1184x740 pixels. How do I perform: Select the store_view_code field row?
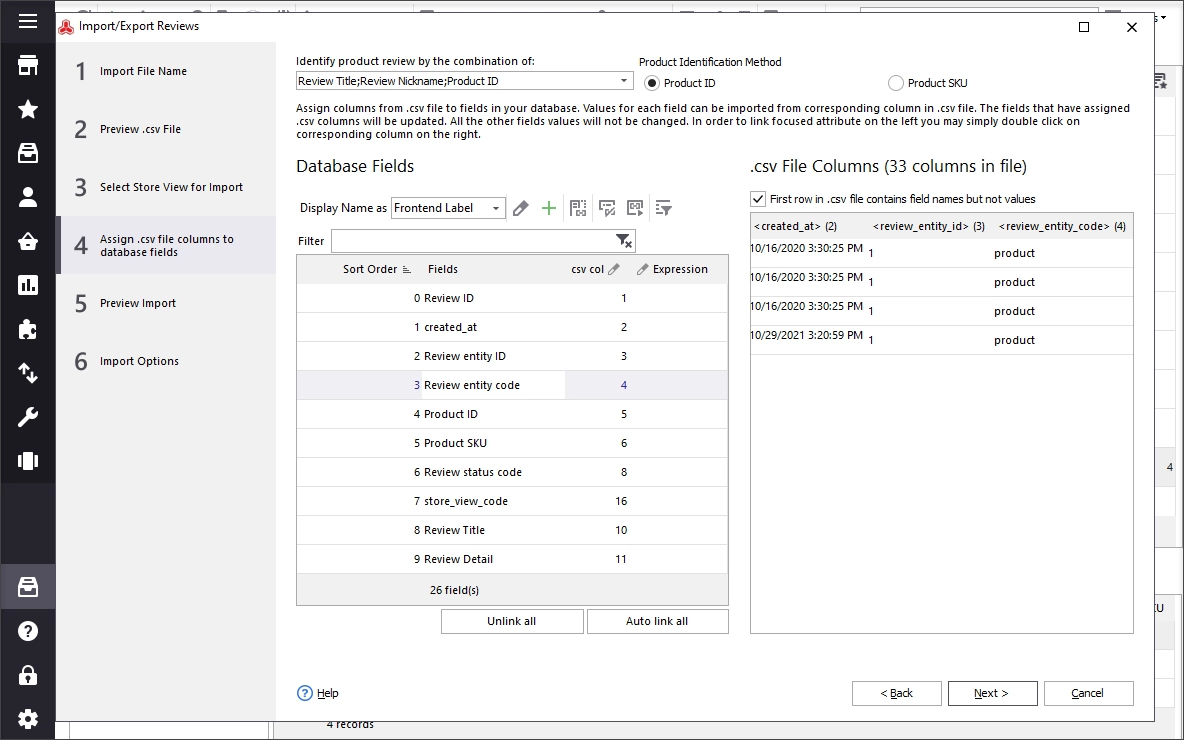pos(512,501)
